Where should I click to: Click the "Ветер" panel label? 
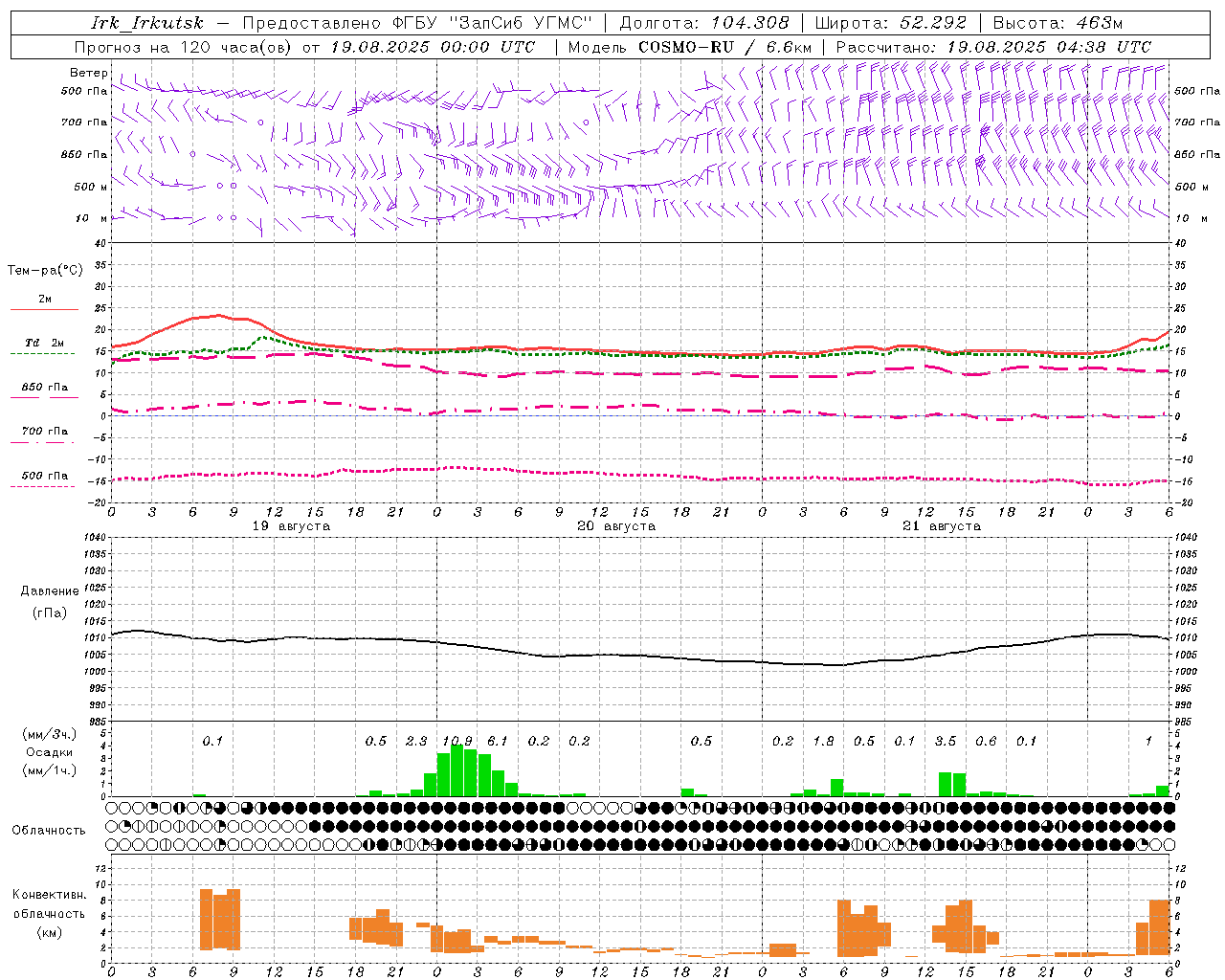[x=89, y=73]
